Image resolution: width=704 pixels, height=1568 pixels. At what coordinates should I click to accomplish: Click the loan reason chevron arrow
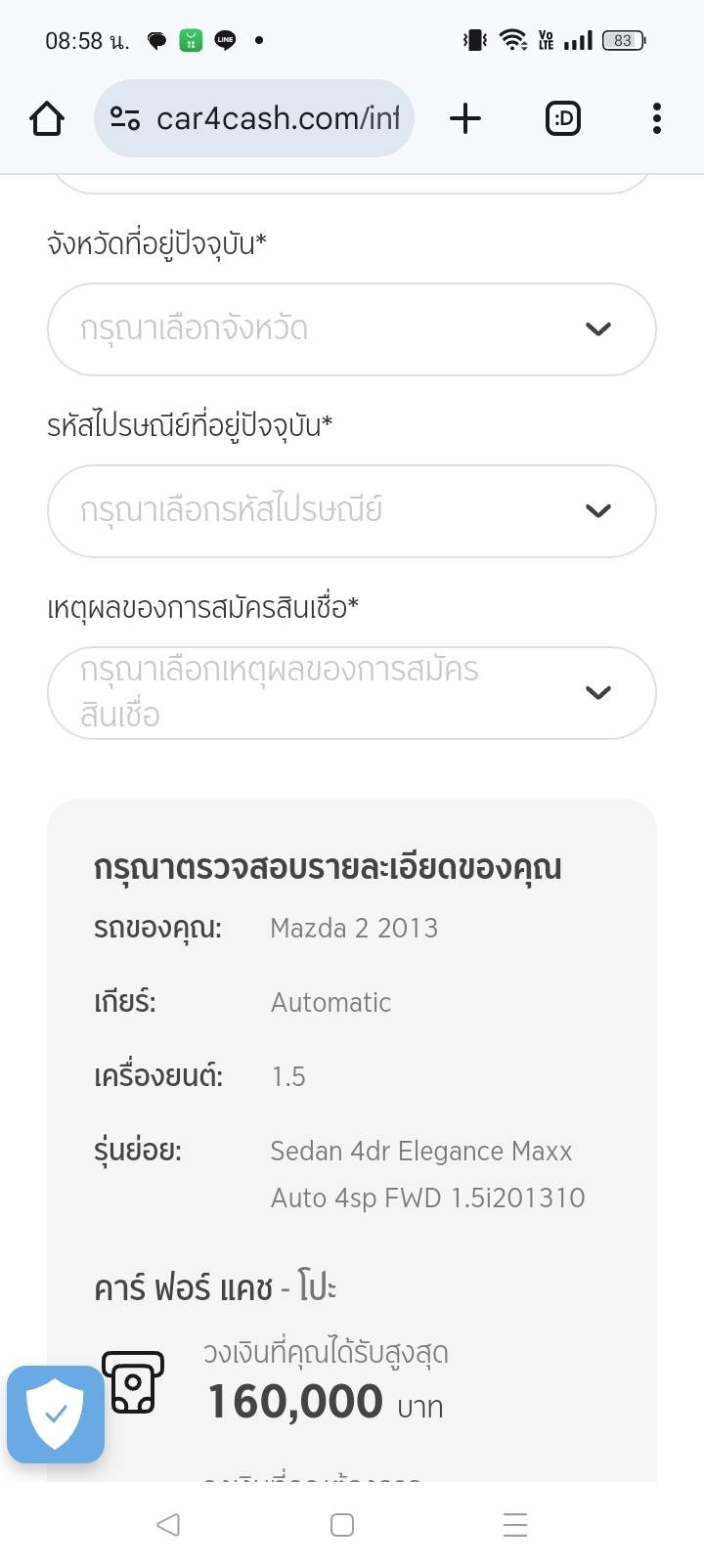pos(597,693)
